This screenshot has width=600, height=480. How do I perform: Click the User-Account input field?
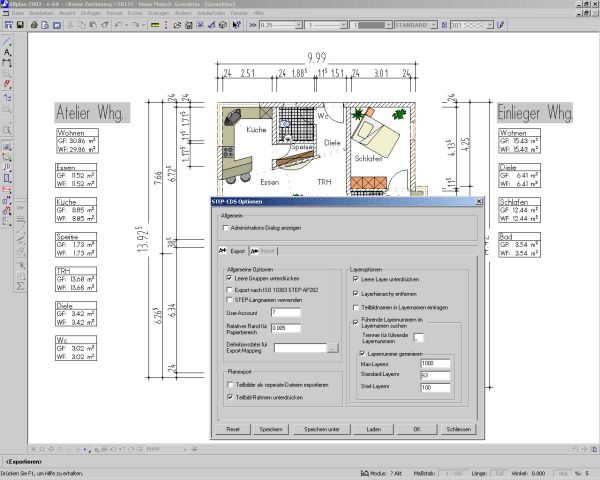(x=286, y=313)
